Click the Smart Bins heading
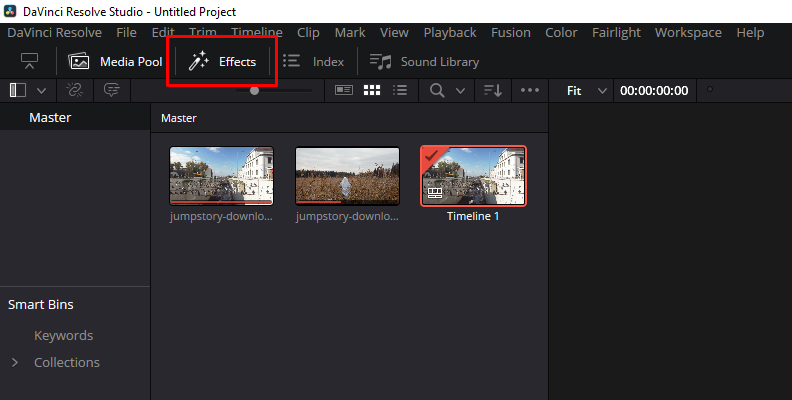The width and height of the screenshot is (792, 400). click(x=41, y=305)
